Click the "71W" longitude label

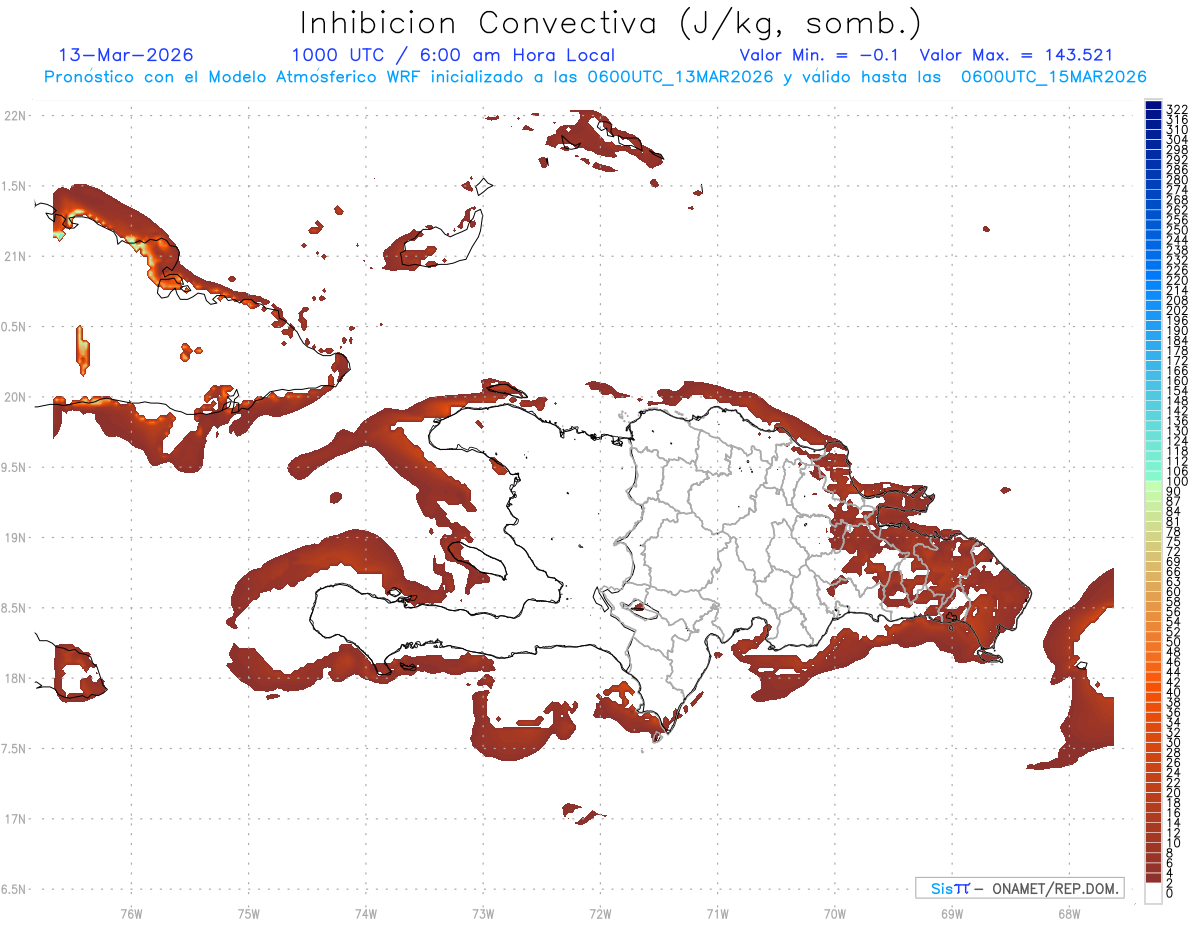717,914
